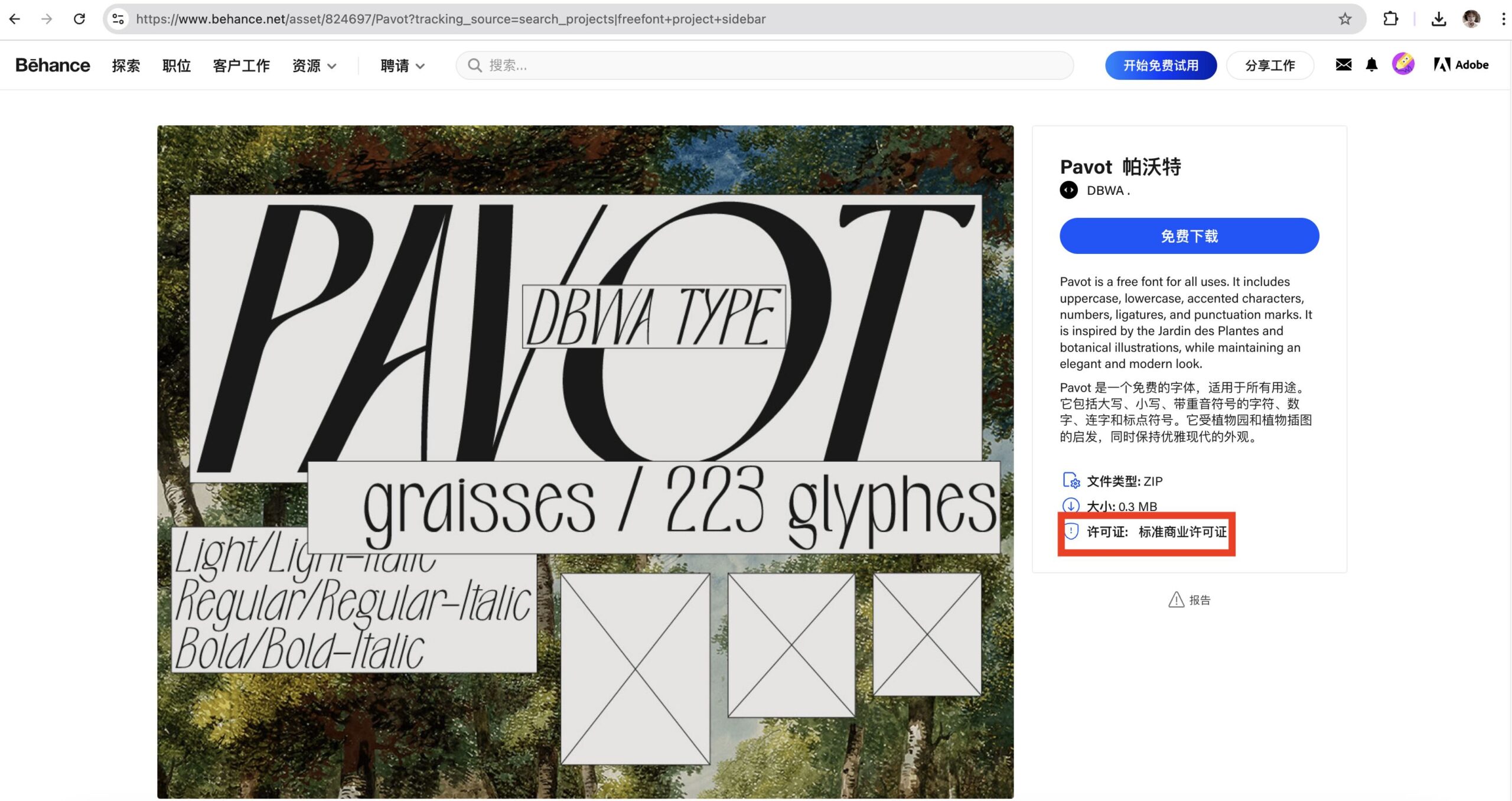The width and height of the screenshot is (1512, 801).
Task: Open the Chrome three-dot menu
Action: click(1503, 19)
